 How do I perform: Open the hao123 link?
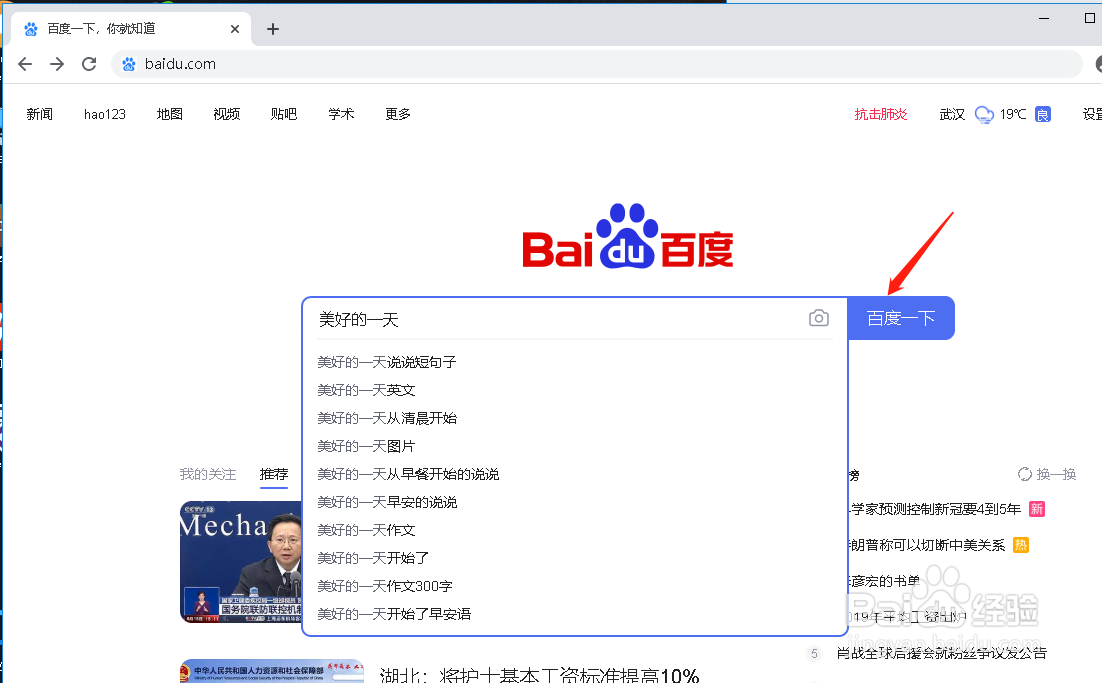pos(105,114)
